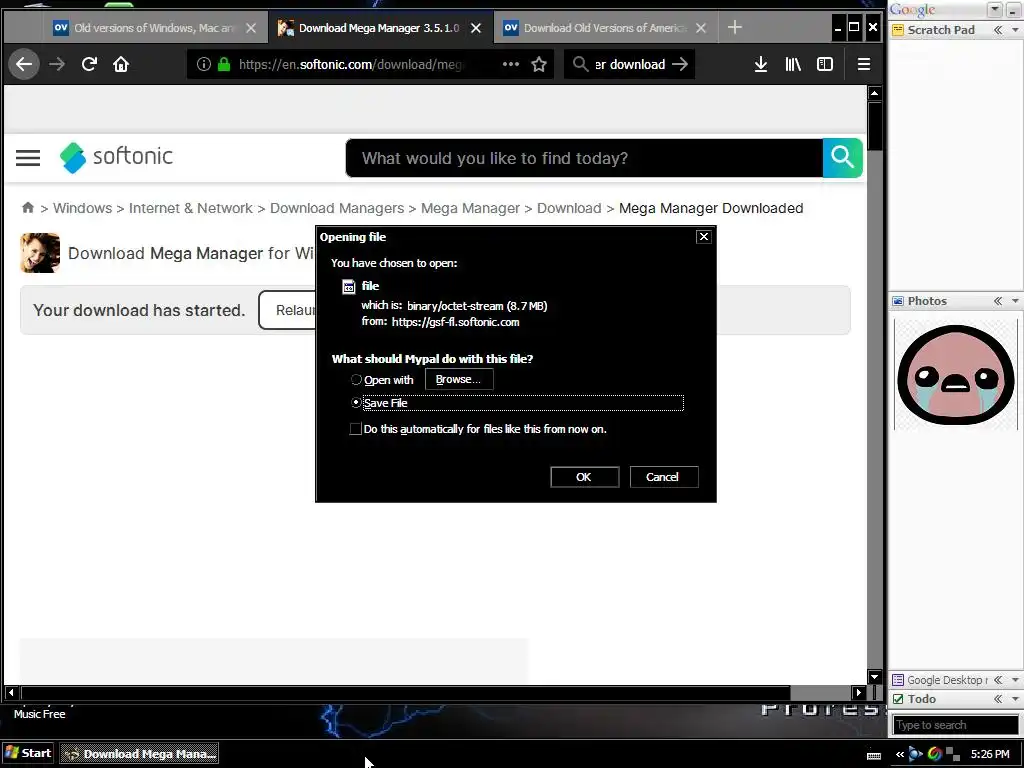Viewport: 1024px width, 768px height.
Task: Expand the Google Desktop gadget
Action: 998,680
